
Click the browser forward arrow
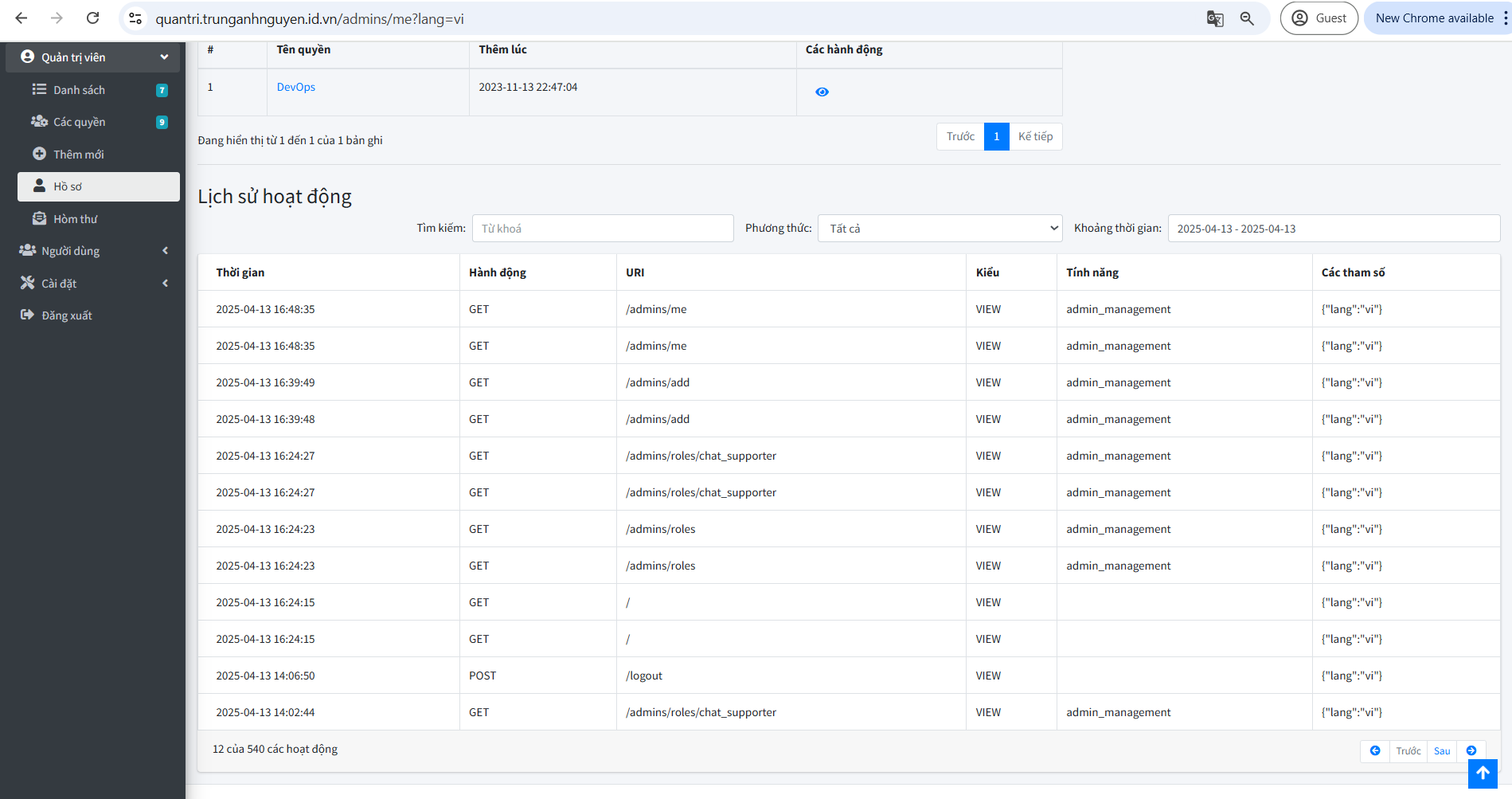pyautogui.click(x=57, y=18)
